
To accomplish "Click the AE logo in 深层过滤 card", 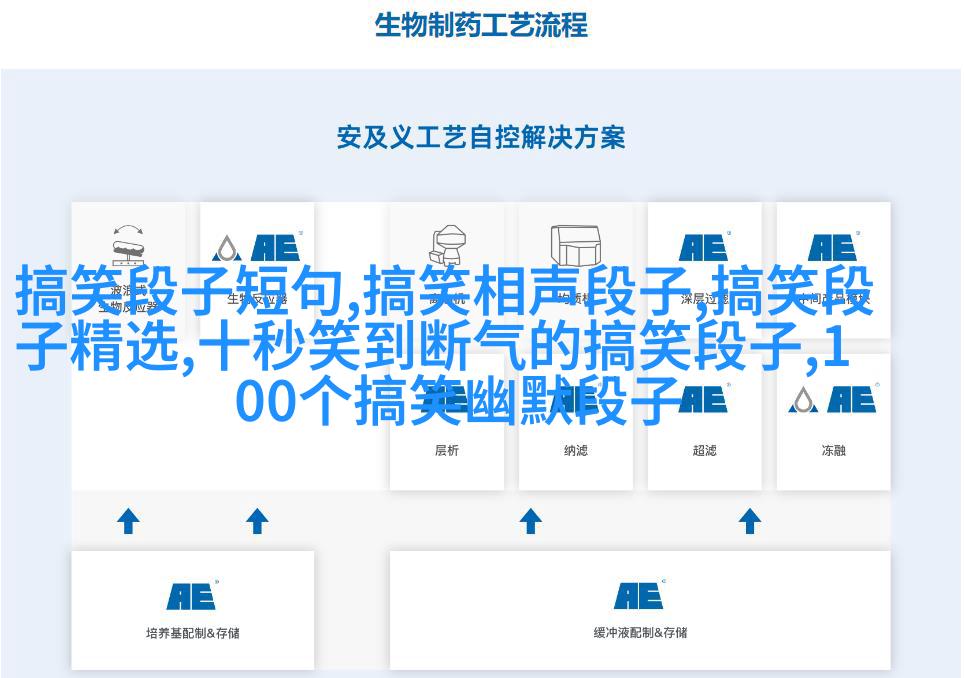I will [x=704, y=247].
